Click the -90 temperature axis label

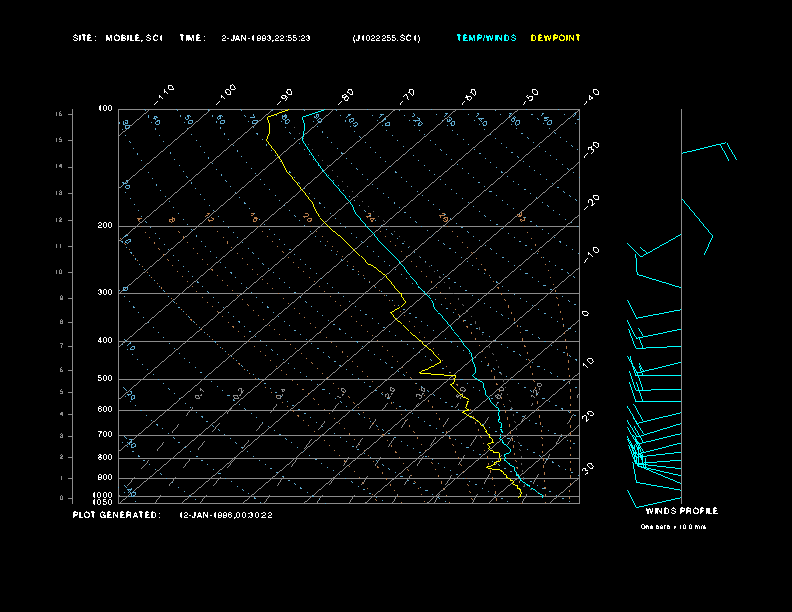pos(286,94)
